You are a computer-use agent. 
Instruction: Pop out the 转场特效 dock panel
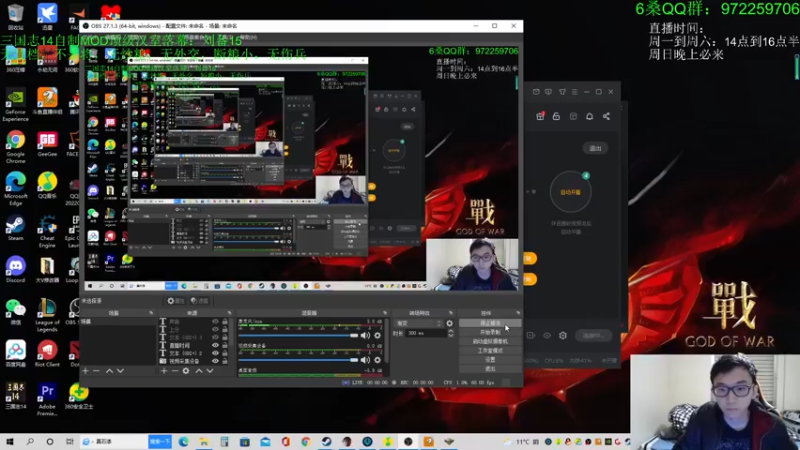tap(451, 313)
